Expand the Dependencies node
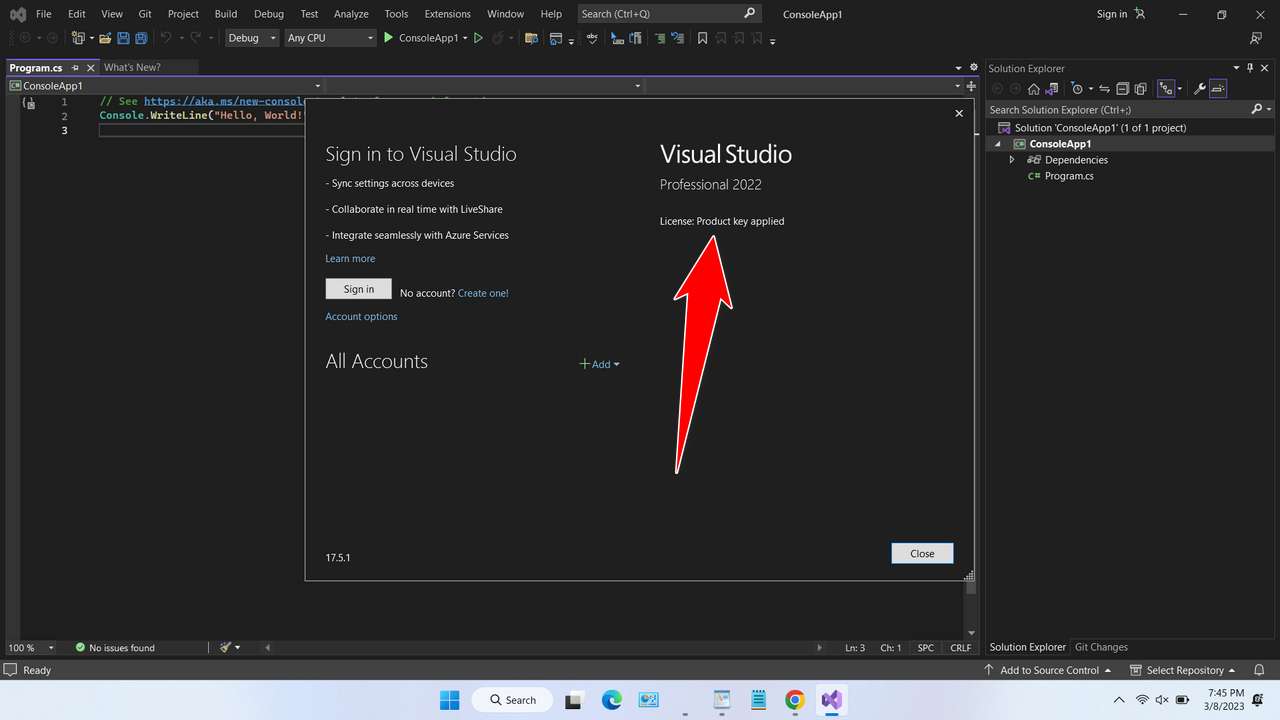Image resolution: width=1280 pixels, height=720 pixels. (x=1011, y=159)
